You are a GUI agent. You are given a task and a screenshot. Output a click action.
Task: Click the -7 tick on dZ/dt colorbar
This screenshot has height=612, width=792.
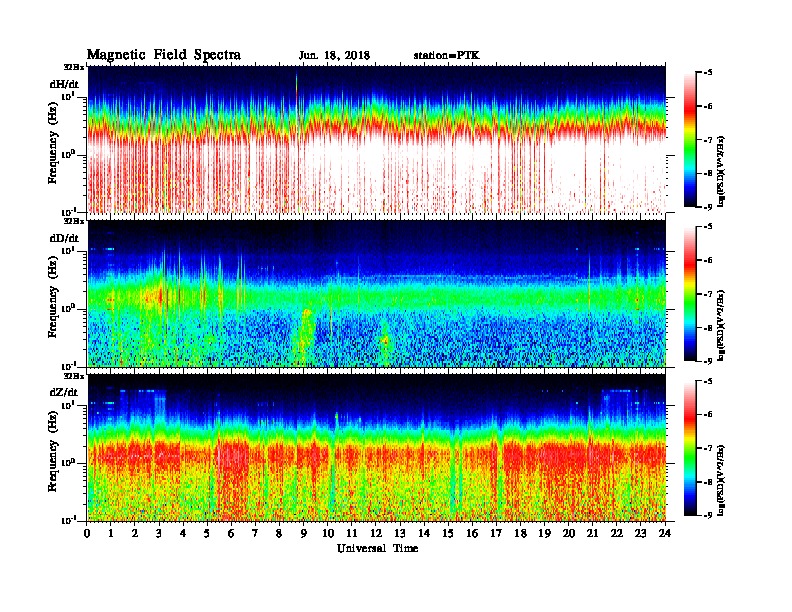(708, 448)
